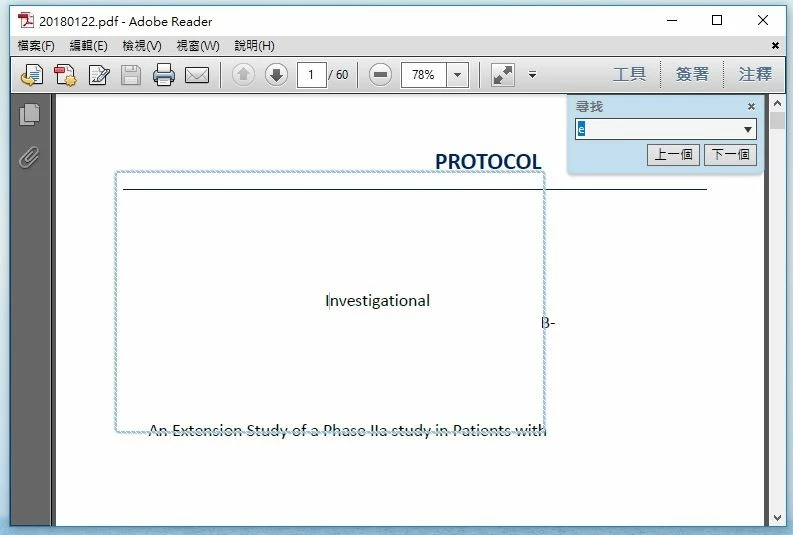Open the 編輯(E) menu

point(89,46)
